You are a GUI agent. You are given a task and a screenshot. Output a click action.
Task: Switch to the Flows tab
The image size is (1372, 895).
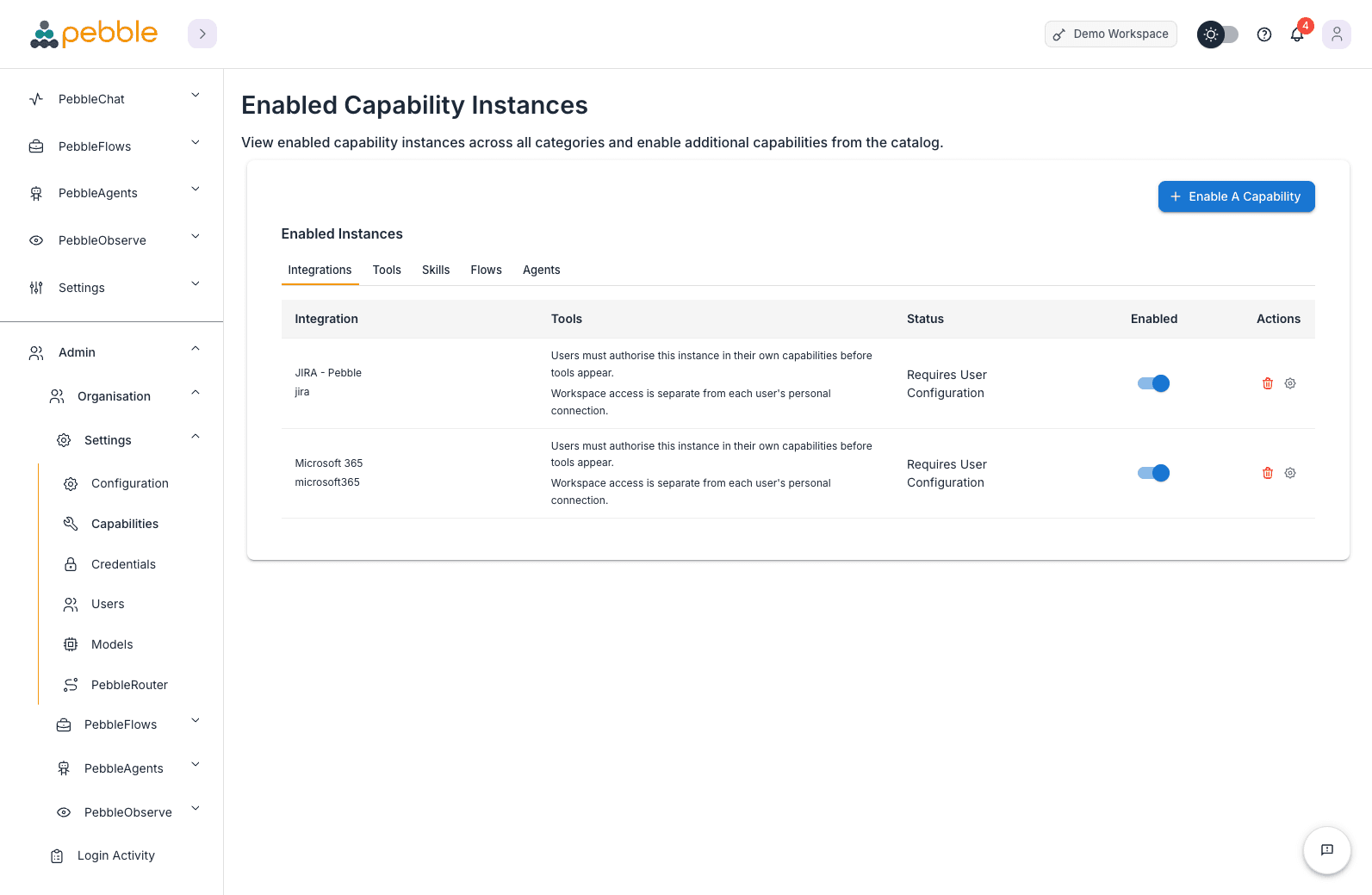(x=486, y=270)
